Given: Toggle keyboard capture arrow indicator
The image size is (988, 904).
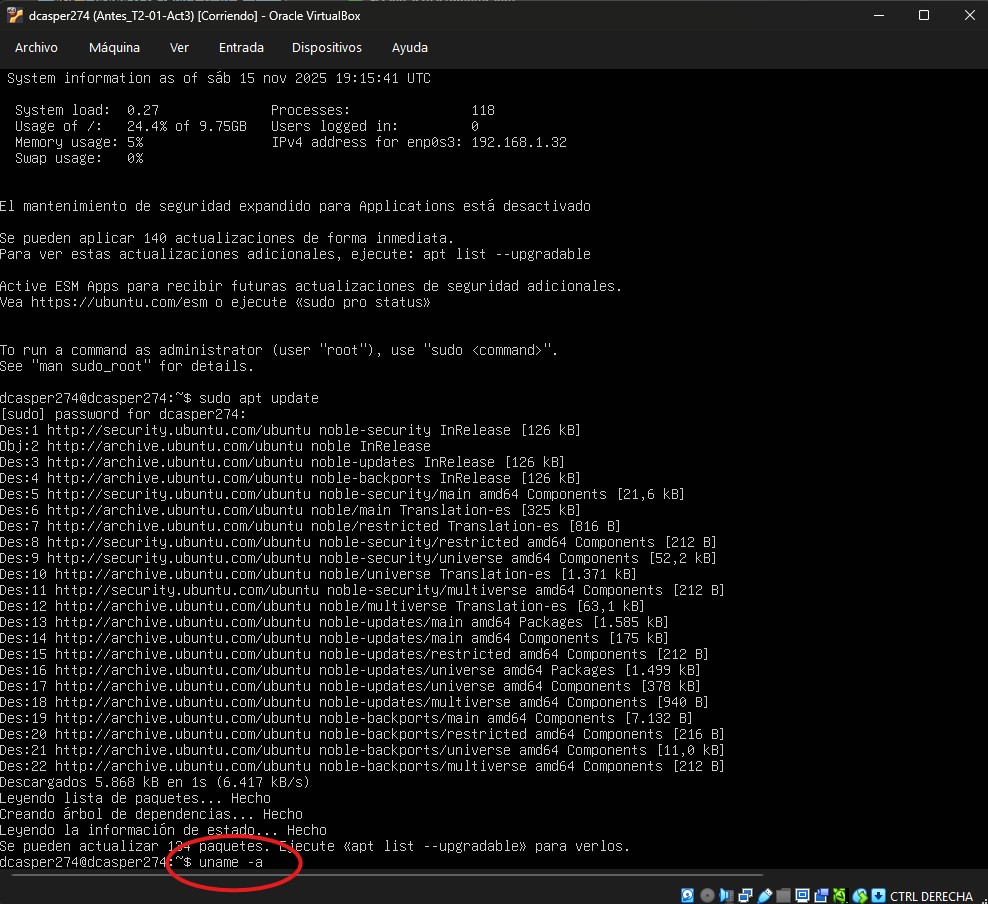Looking at the screenshot, I should (878, 895).
